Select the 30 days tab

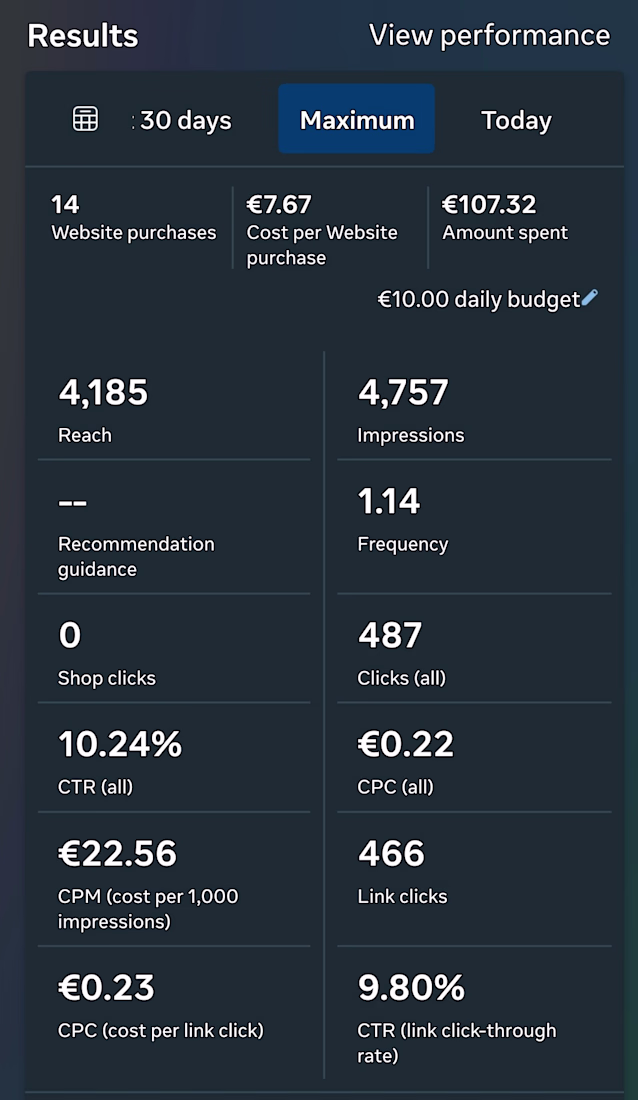185,121
